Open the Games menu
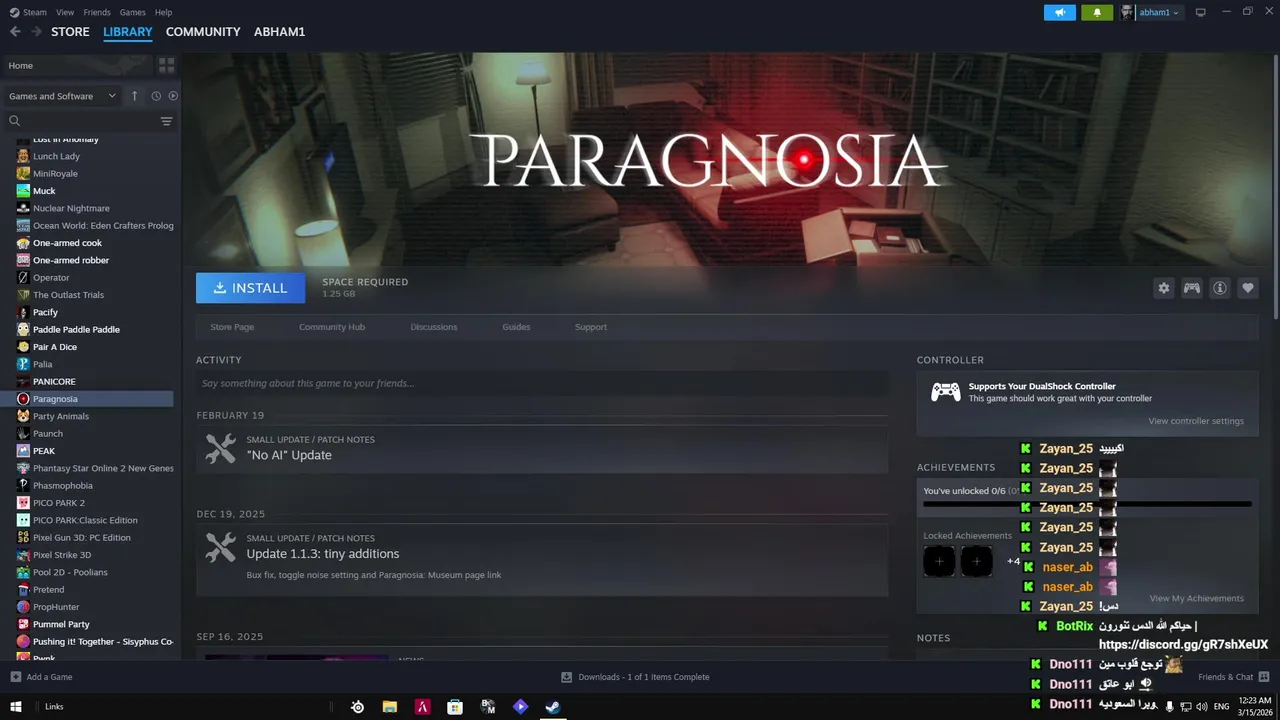 (x=133, y=12)
